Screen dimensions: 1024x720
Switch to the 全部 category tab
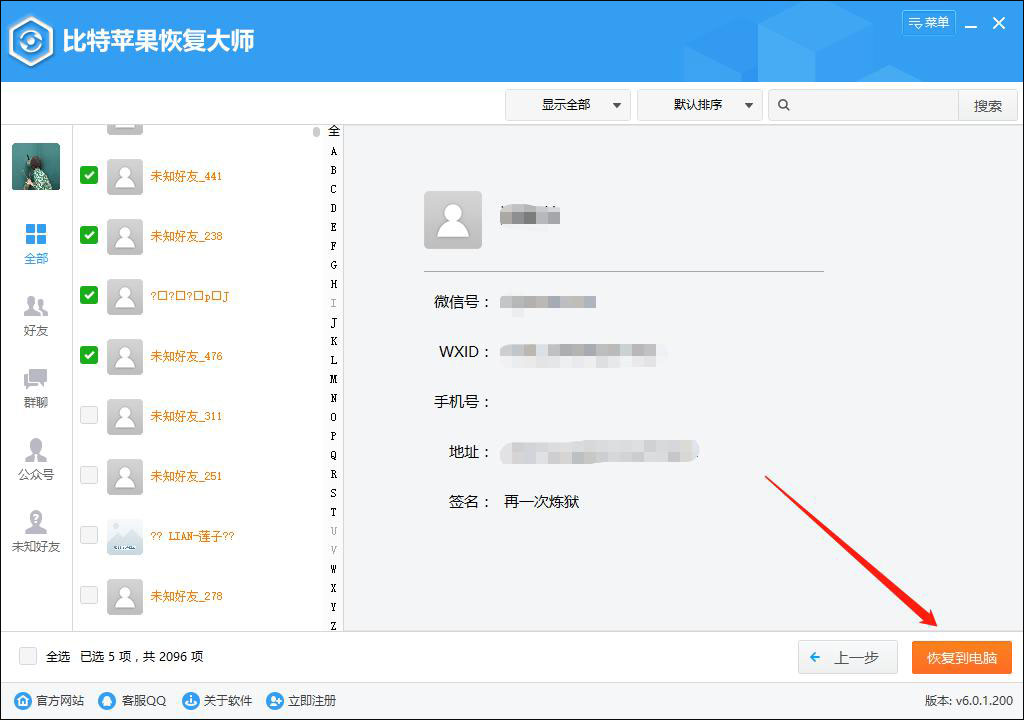coord(36,240)
